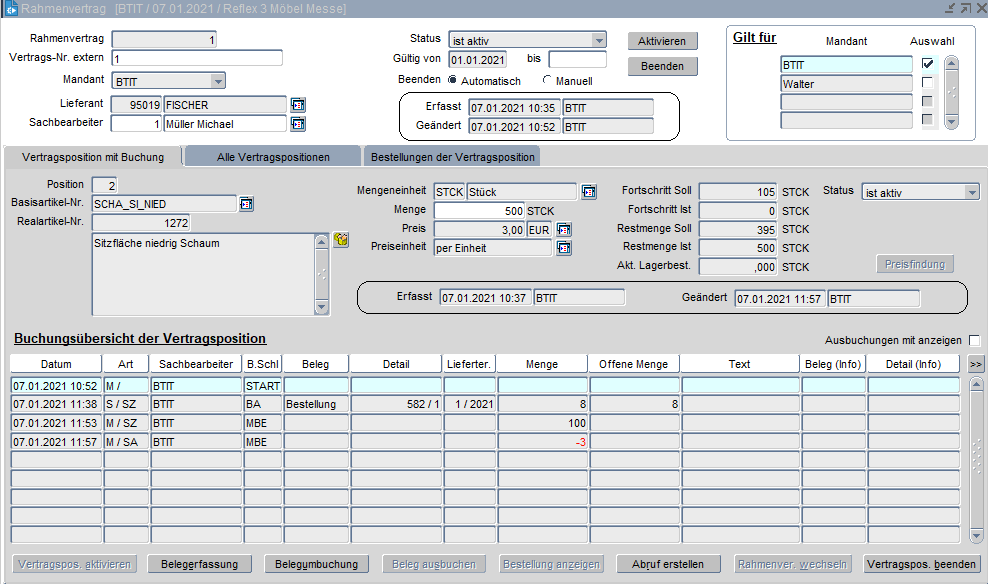
Task: Open lookup icon beside Sachbearbeiter Müller Michael
Action: point(298,124)
